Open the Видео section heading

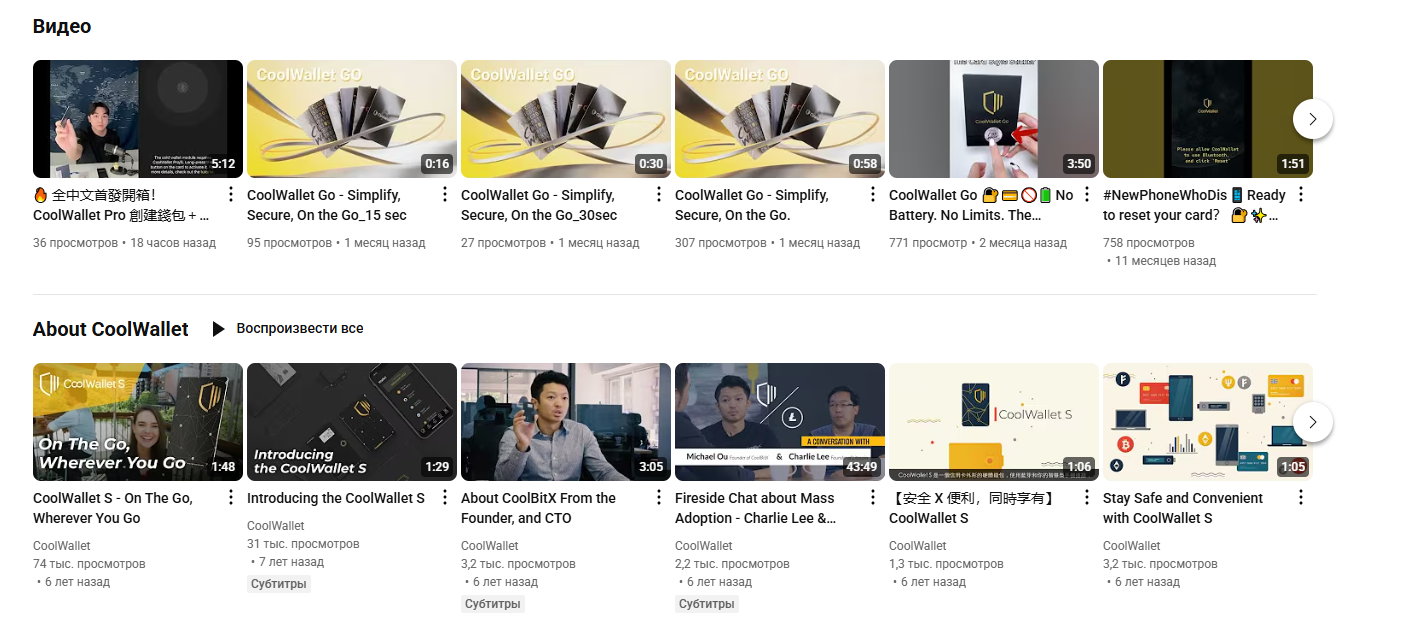[x=62, y=27]
